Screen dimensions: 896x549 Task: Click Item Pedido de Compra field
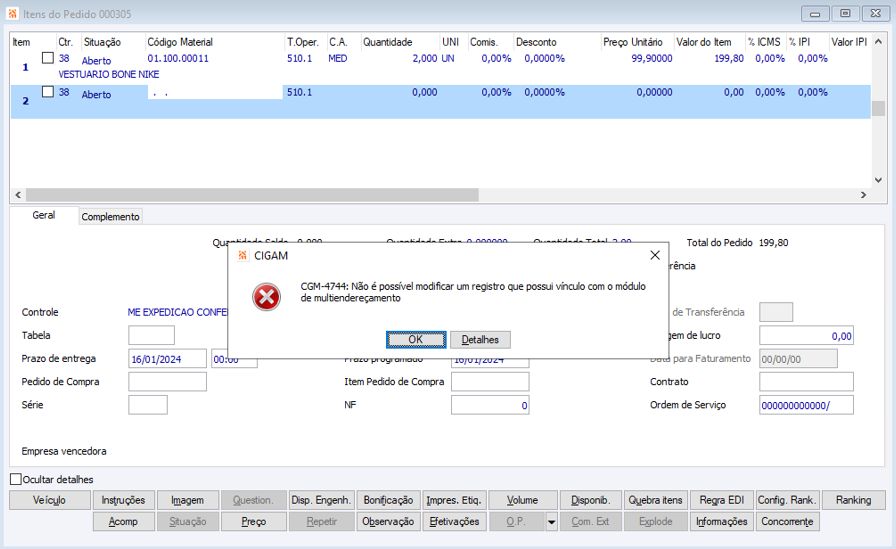[x=490, y=382]
